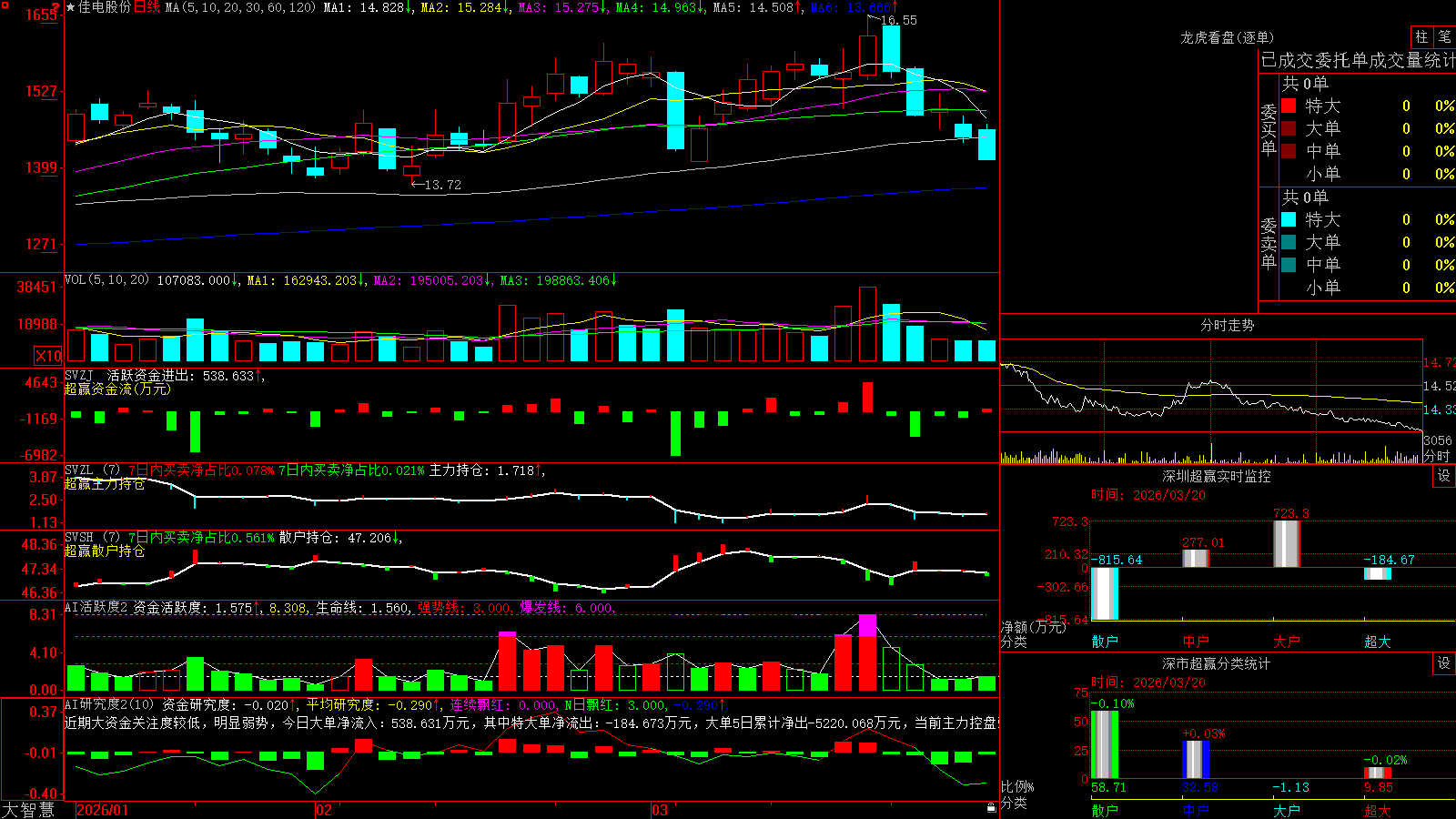Image resolution: width=1456 pixels, height=819 pixels.
Task: Click the blue 中户 32.58 ratio bar
Action: pyautogui.click(x=1196, y=759)
